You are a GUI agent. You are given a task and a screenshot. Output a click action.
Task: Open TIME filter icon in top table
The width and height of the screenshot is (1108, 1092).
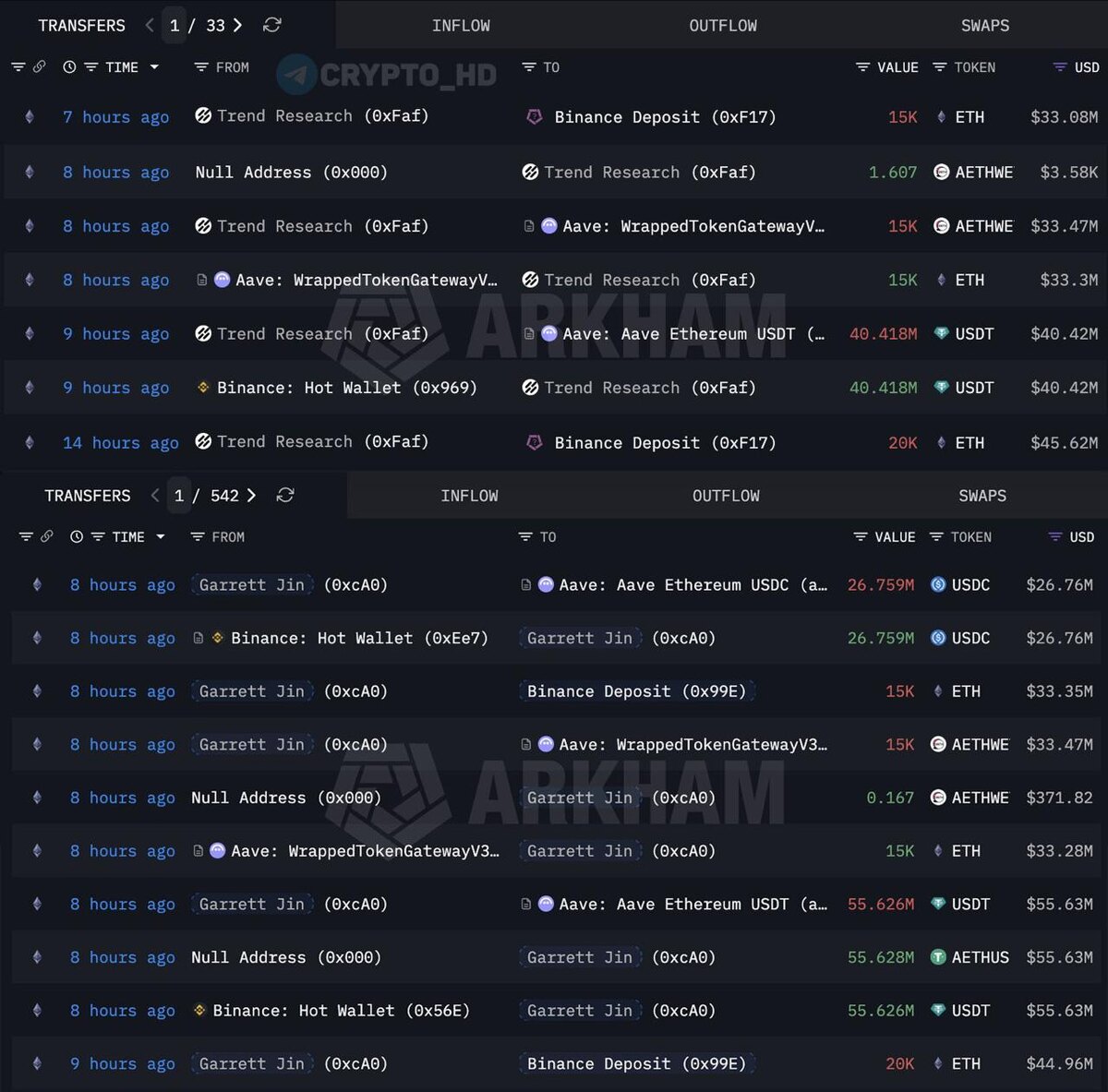click(x=90, y=67)
